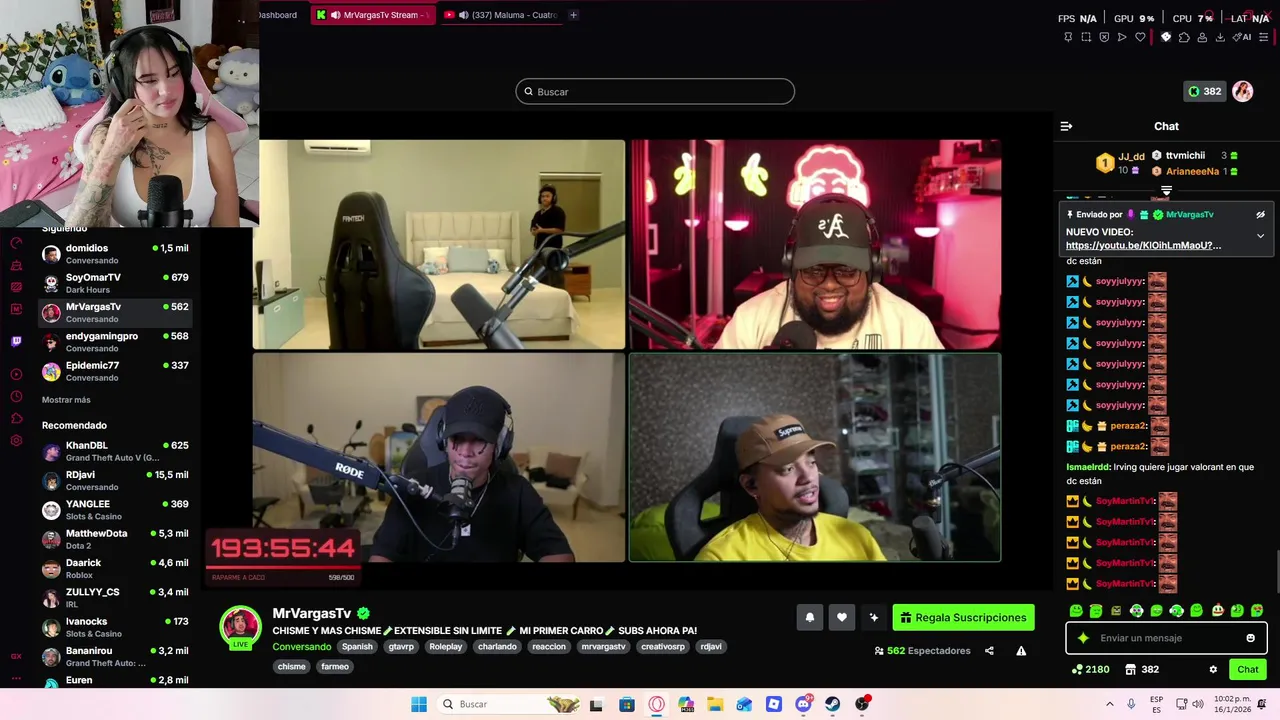Click the first green smiley quick emote
Image resolution: width=1280 pixels, height=720 pixels.
(1076, 610)
